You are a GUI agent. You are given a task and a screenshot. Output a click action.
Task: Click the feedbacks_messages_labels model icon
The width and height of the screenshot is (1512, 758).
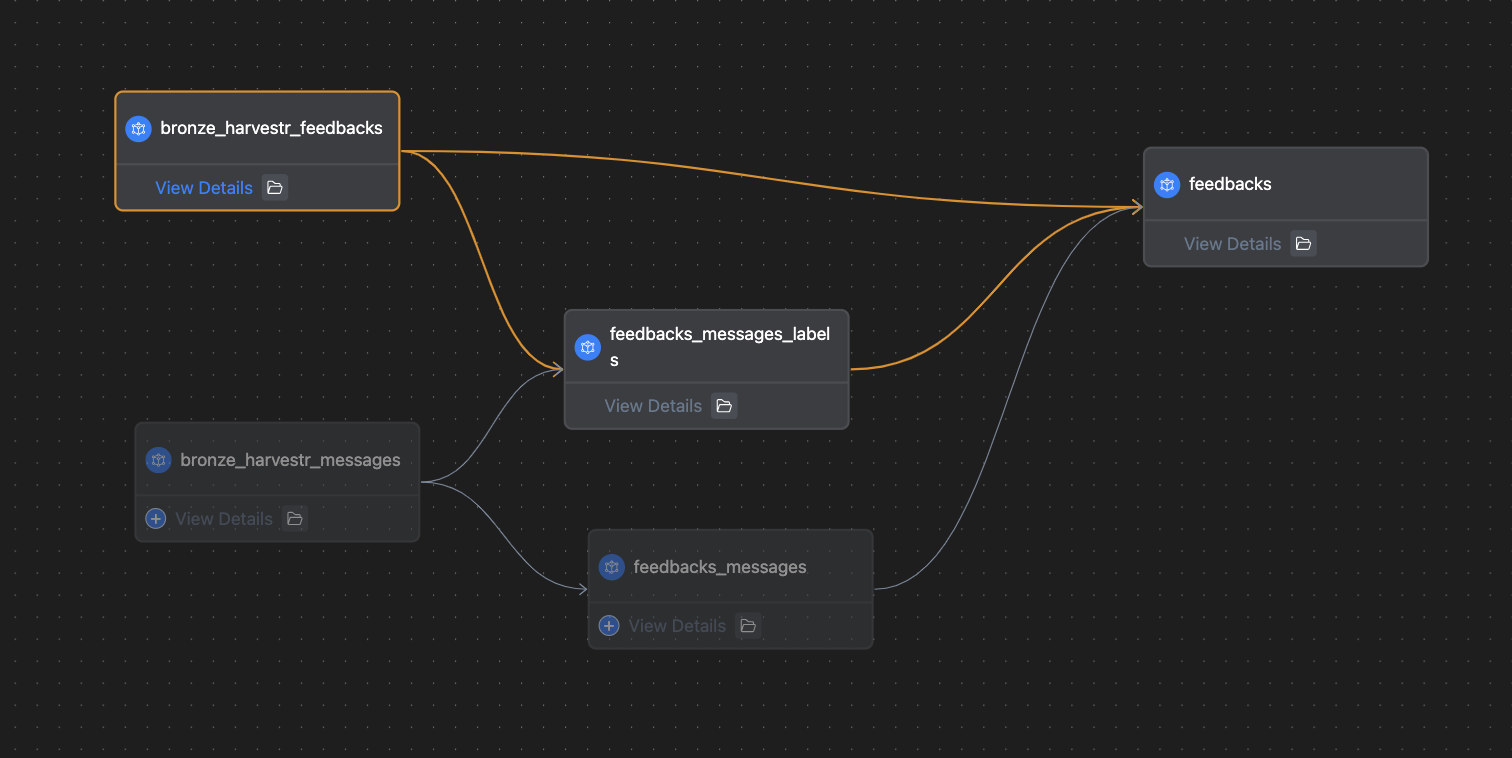coord(588,347)
